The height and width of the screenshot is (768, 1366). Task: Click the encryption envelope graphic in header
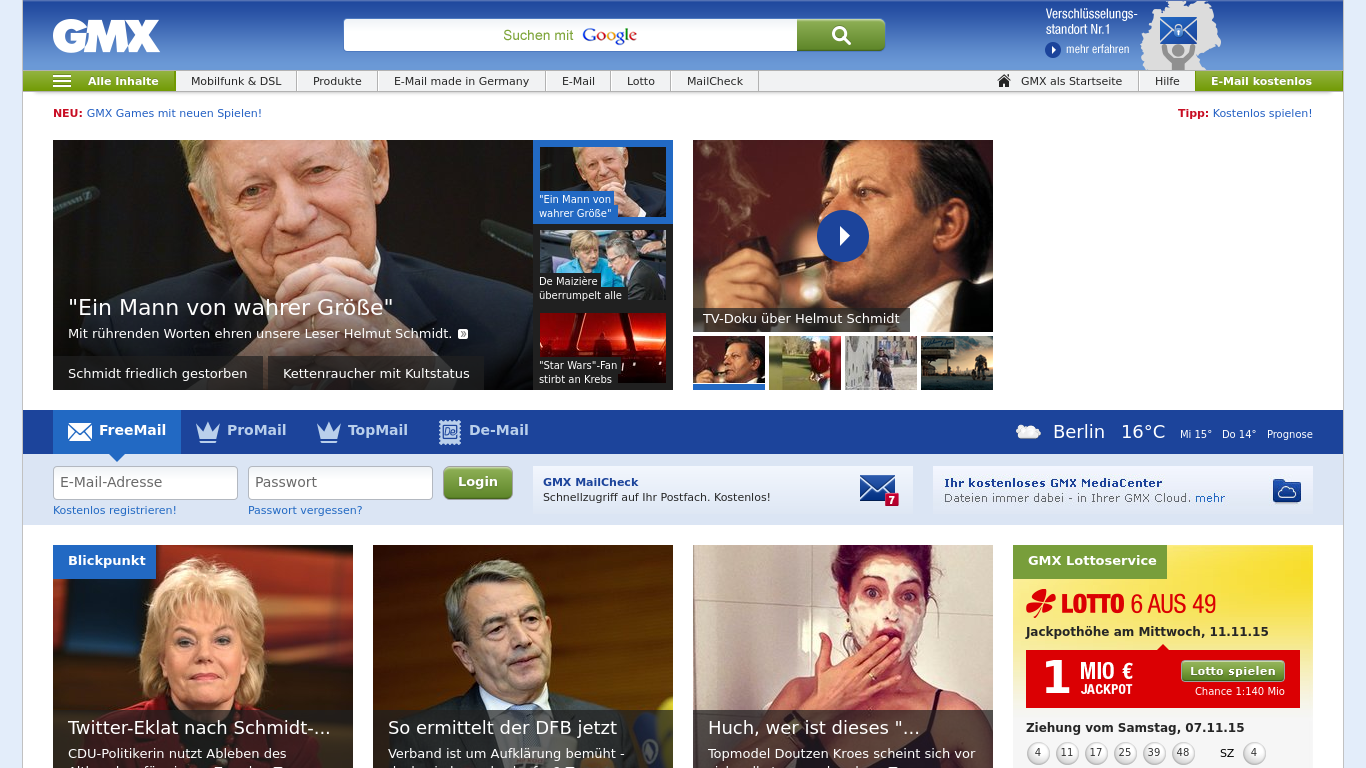pyautogui.click(x=1178, y=31)
